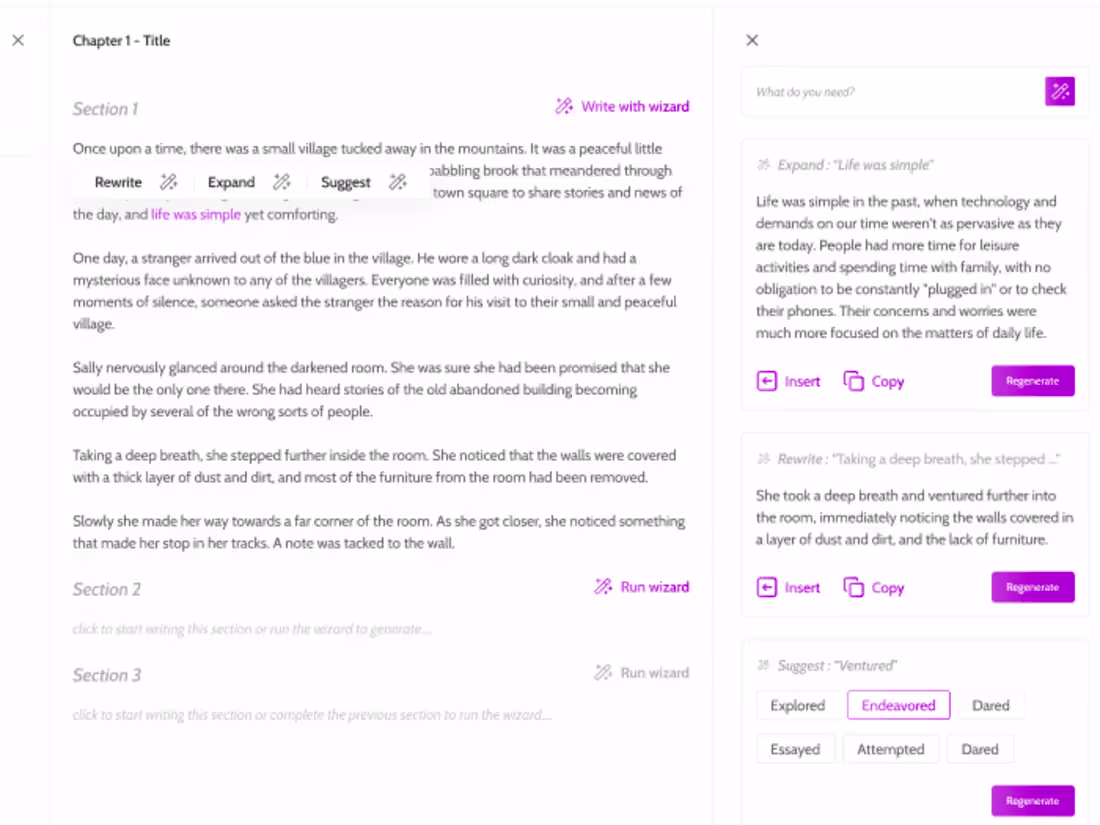Choose the Explored suggestion chip

(798, 705)
